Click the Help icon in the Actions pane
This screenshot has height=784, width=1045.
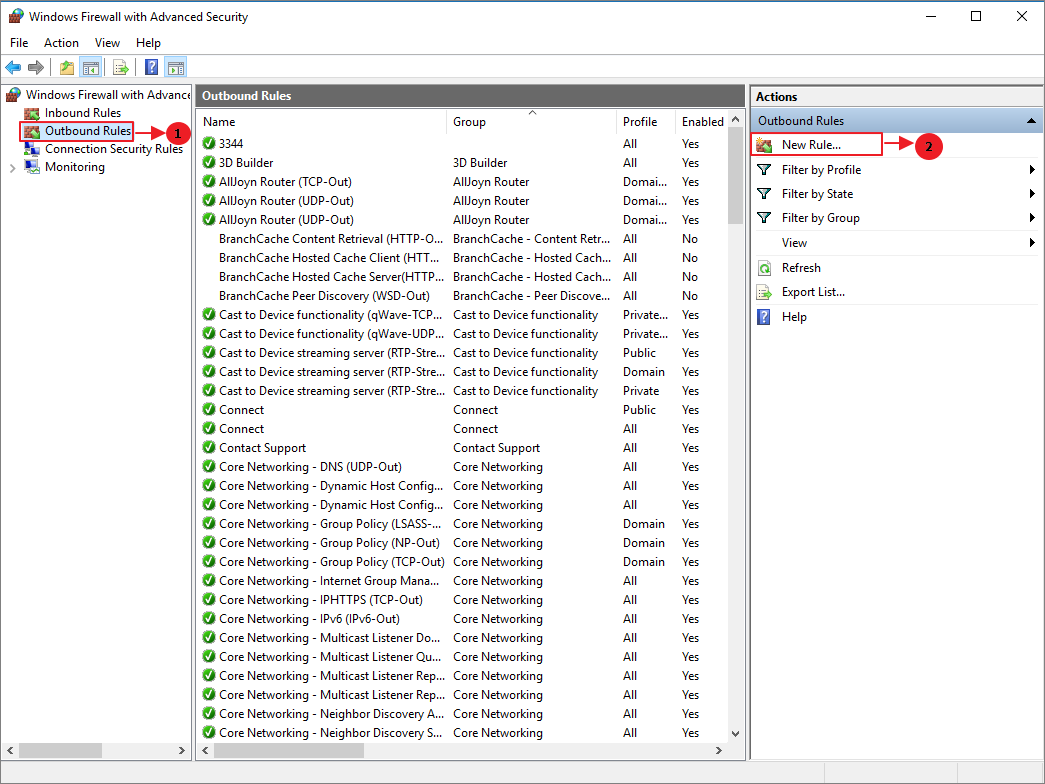click(x=764, y=317)
